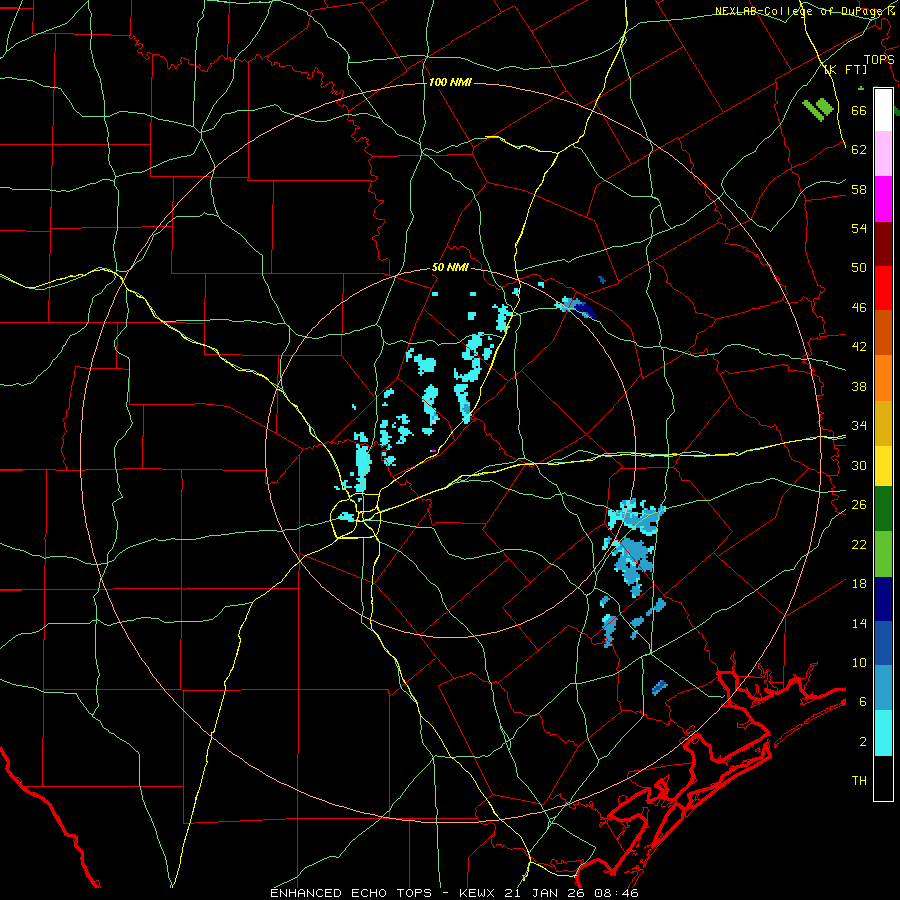
Task: Click the green striped echo in the upper right
Action: pyautogui.click(x=818, y=108)
